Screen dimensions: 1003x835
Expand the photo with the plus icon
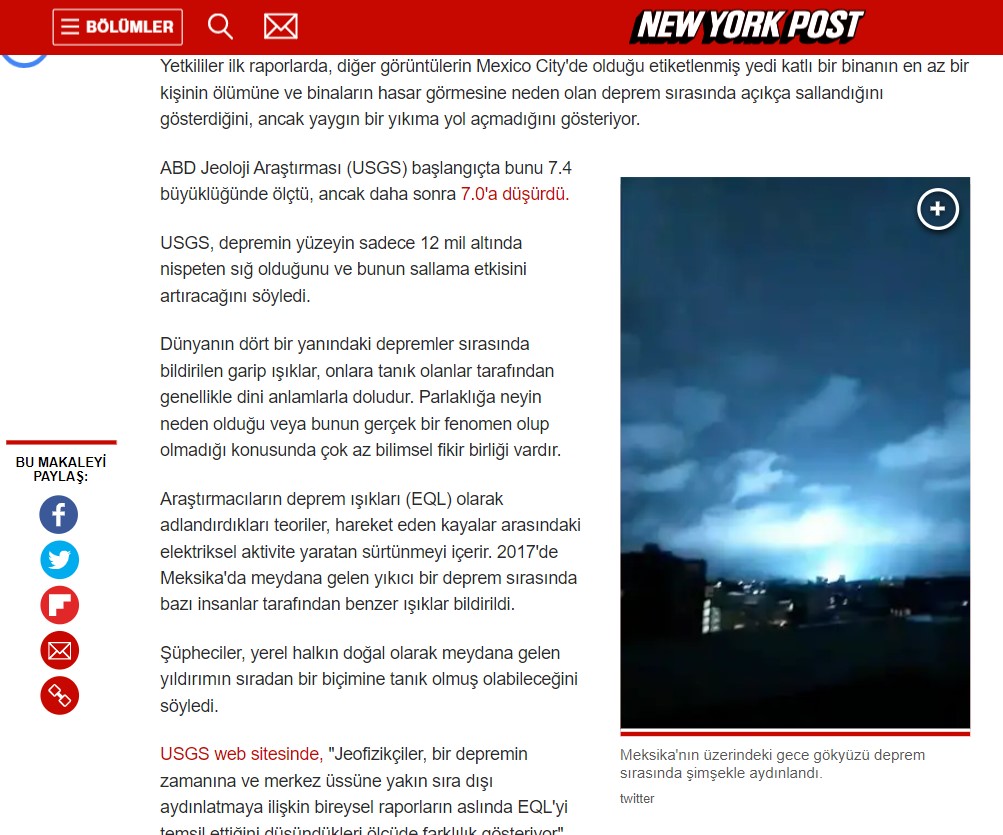[x=938, y=209]
